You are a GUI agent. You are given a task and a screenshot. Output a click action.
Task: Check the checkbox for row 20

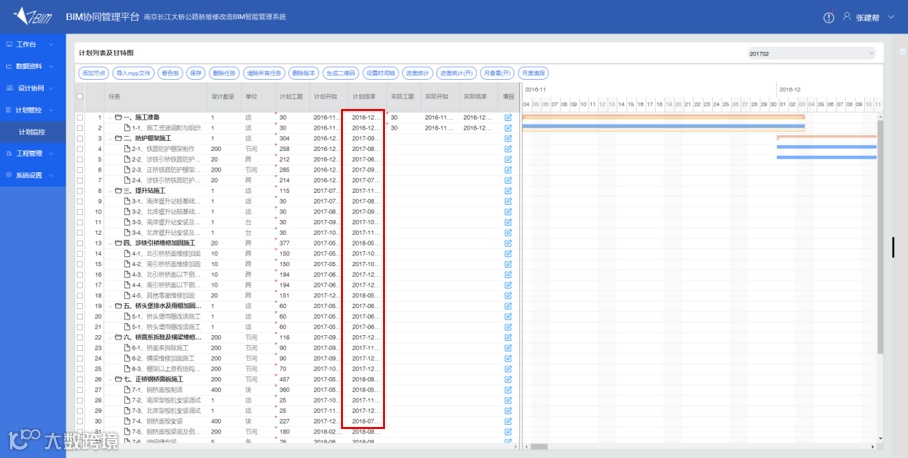coord(80,316)
